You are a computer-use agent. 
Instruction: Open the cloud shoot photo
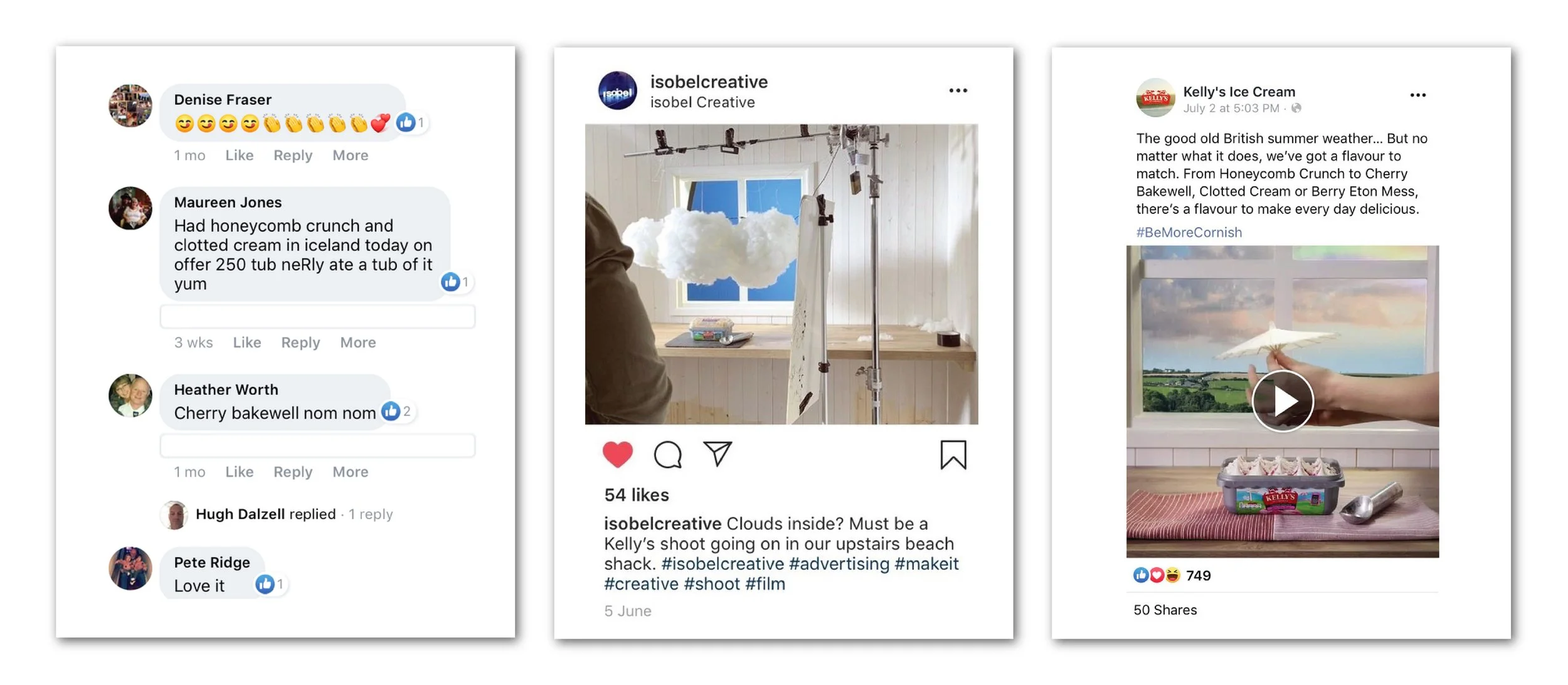point(781,274)
